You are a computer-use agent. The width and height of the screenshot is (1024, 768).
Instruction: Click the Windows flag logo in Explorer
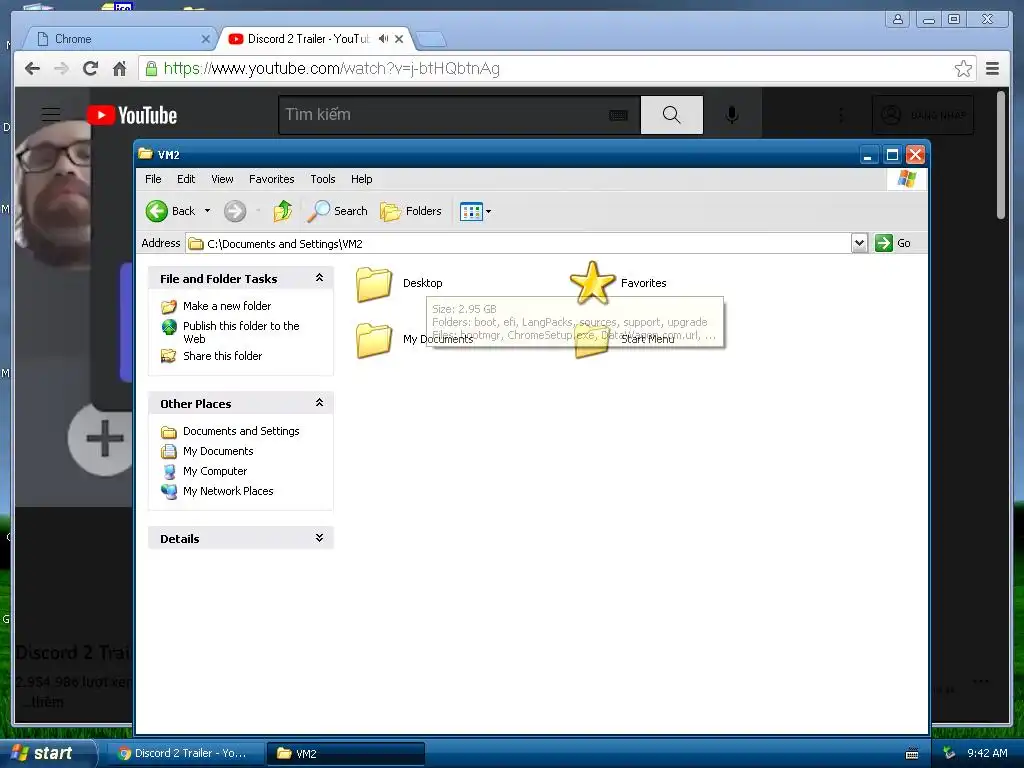[x=906, y=179]
